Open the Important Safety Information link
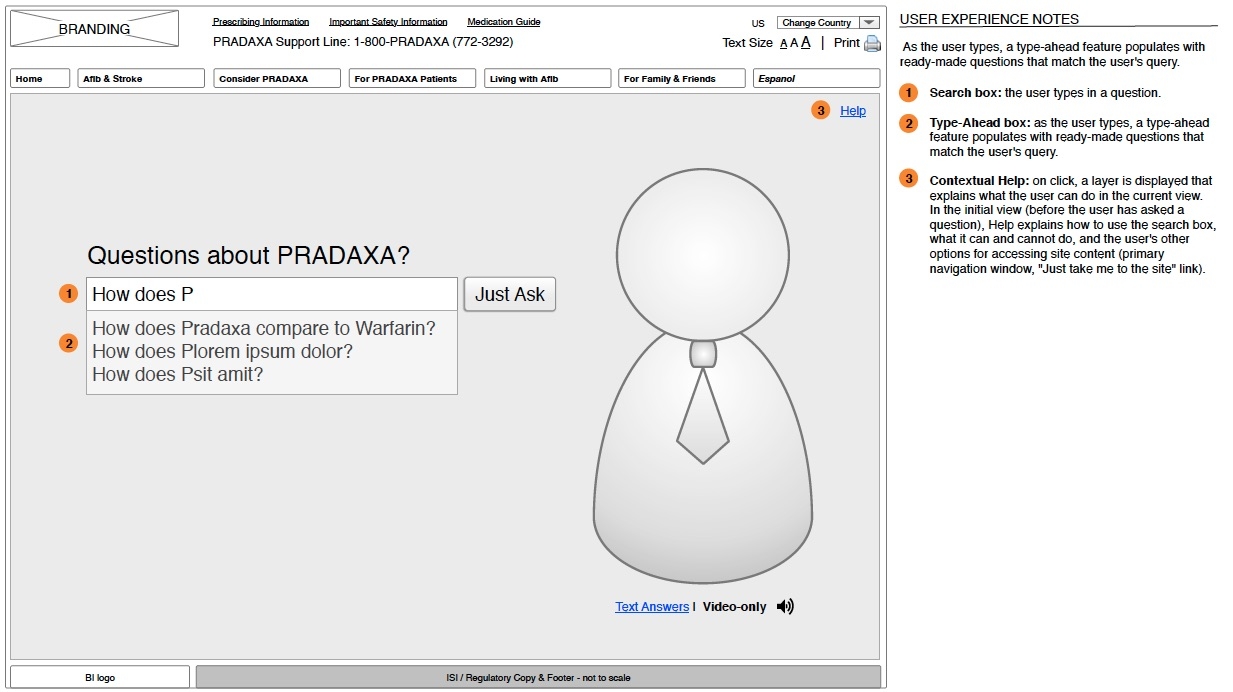The width and height of the screenshot is (1233, 692). coord(388,22)
